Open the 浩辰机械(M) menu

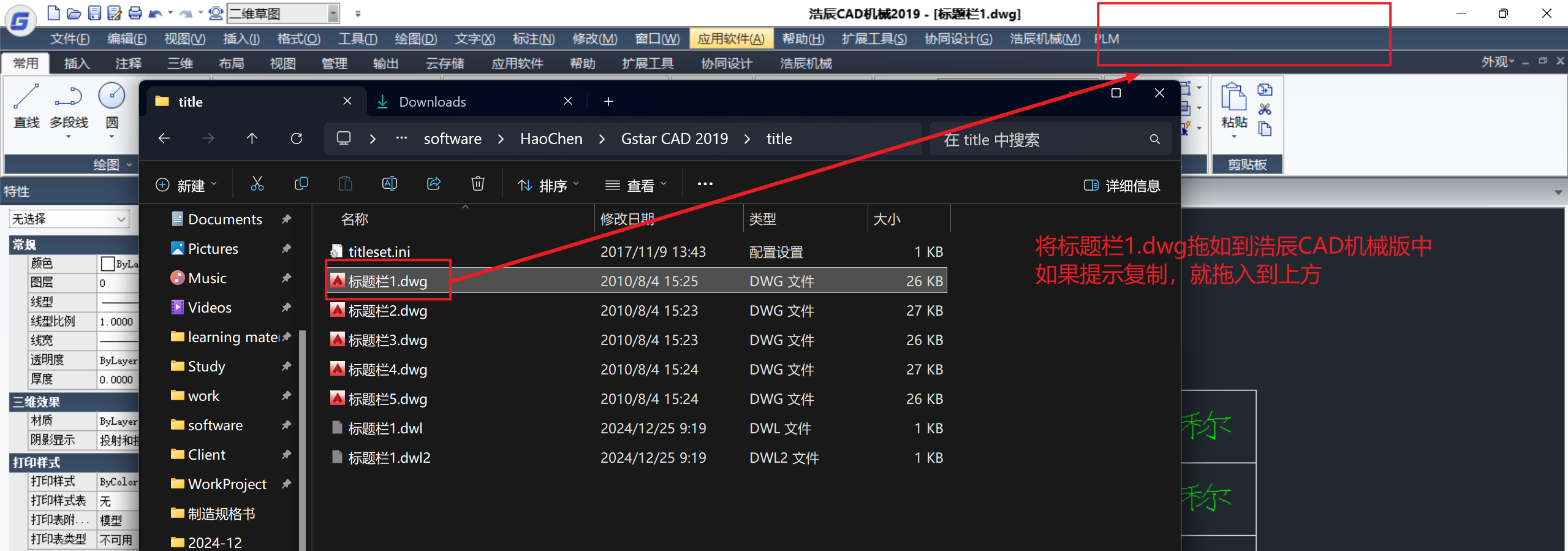point(1045,39)
